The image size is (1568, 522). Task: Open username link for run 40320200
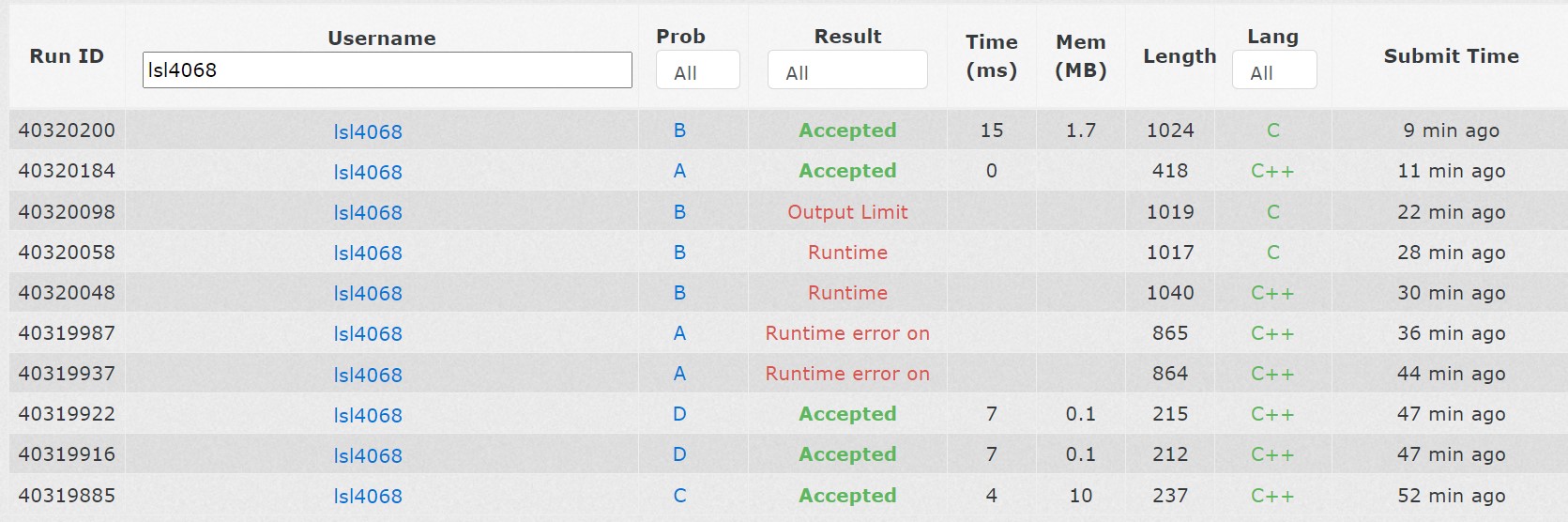click(368, 131)
